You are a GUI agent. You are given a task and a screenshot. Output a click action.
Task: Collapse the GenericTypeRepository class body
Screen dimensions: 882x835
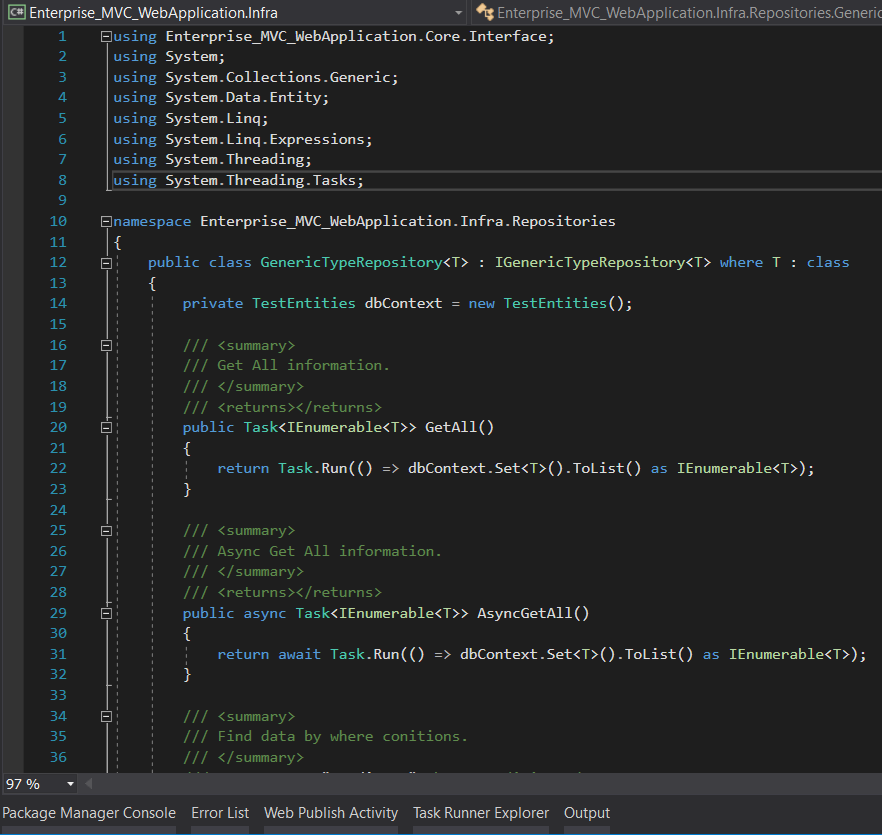click(x=106, y=262)
